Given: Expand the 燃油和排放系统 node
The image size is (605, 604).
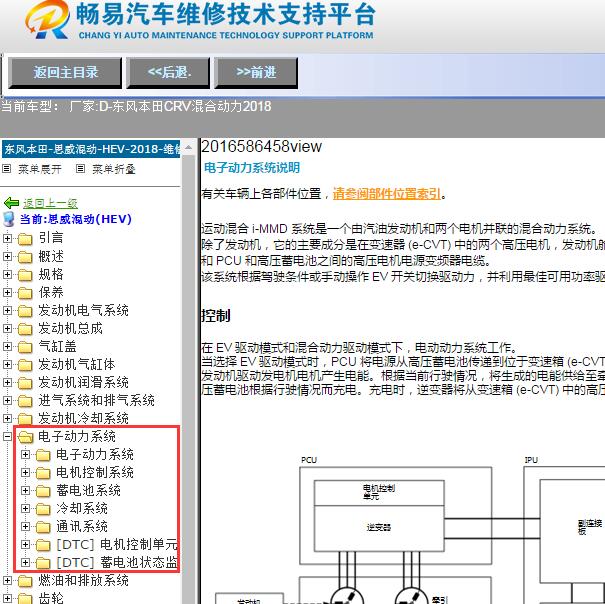Looking at the screenshot, I should coord(7,580).
